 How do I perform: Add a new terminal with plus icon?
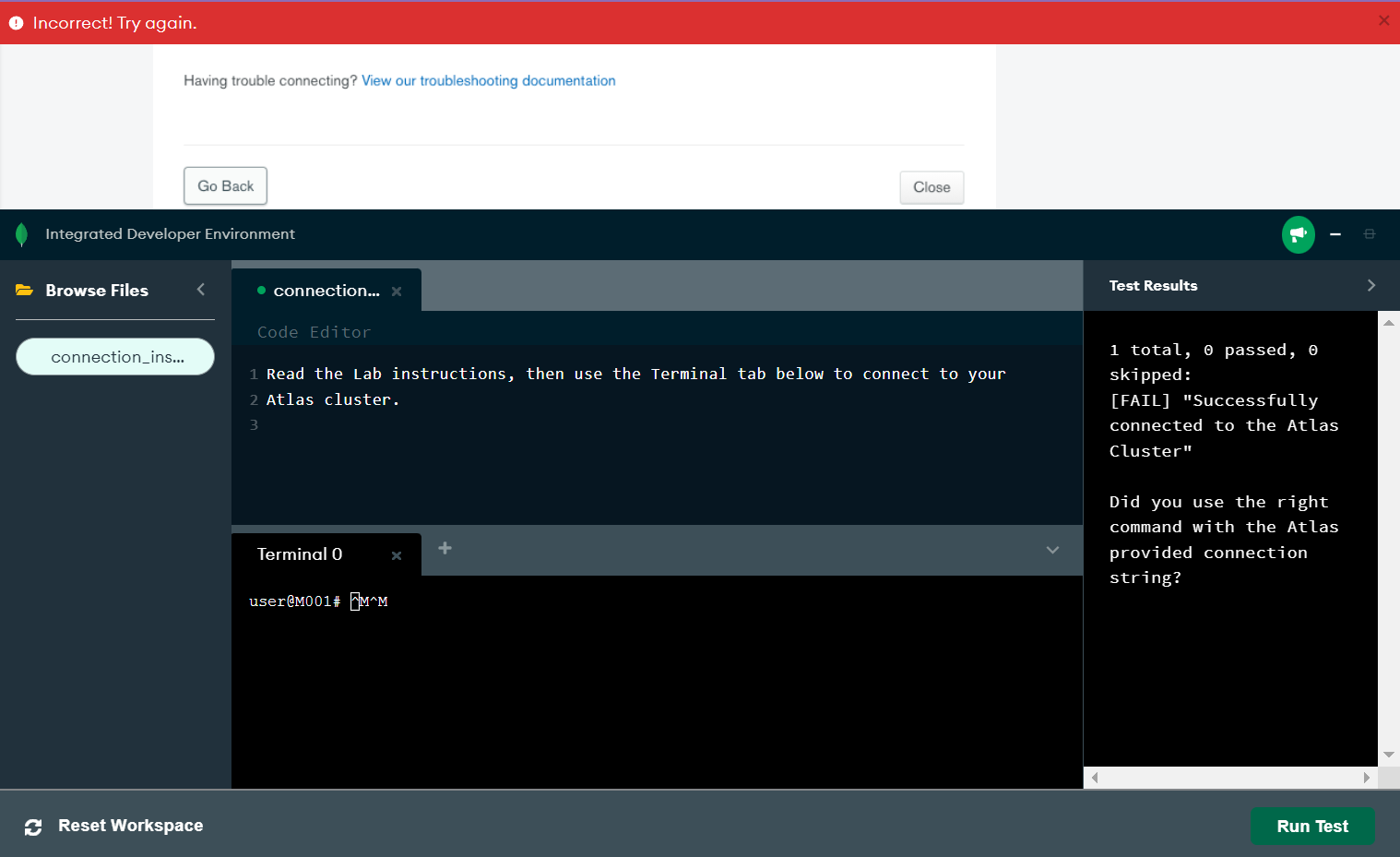[x=445, y=549]
